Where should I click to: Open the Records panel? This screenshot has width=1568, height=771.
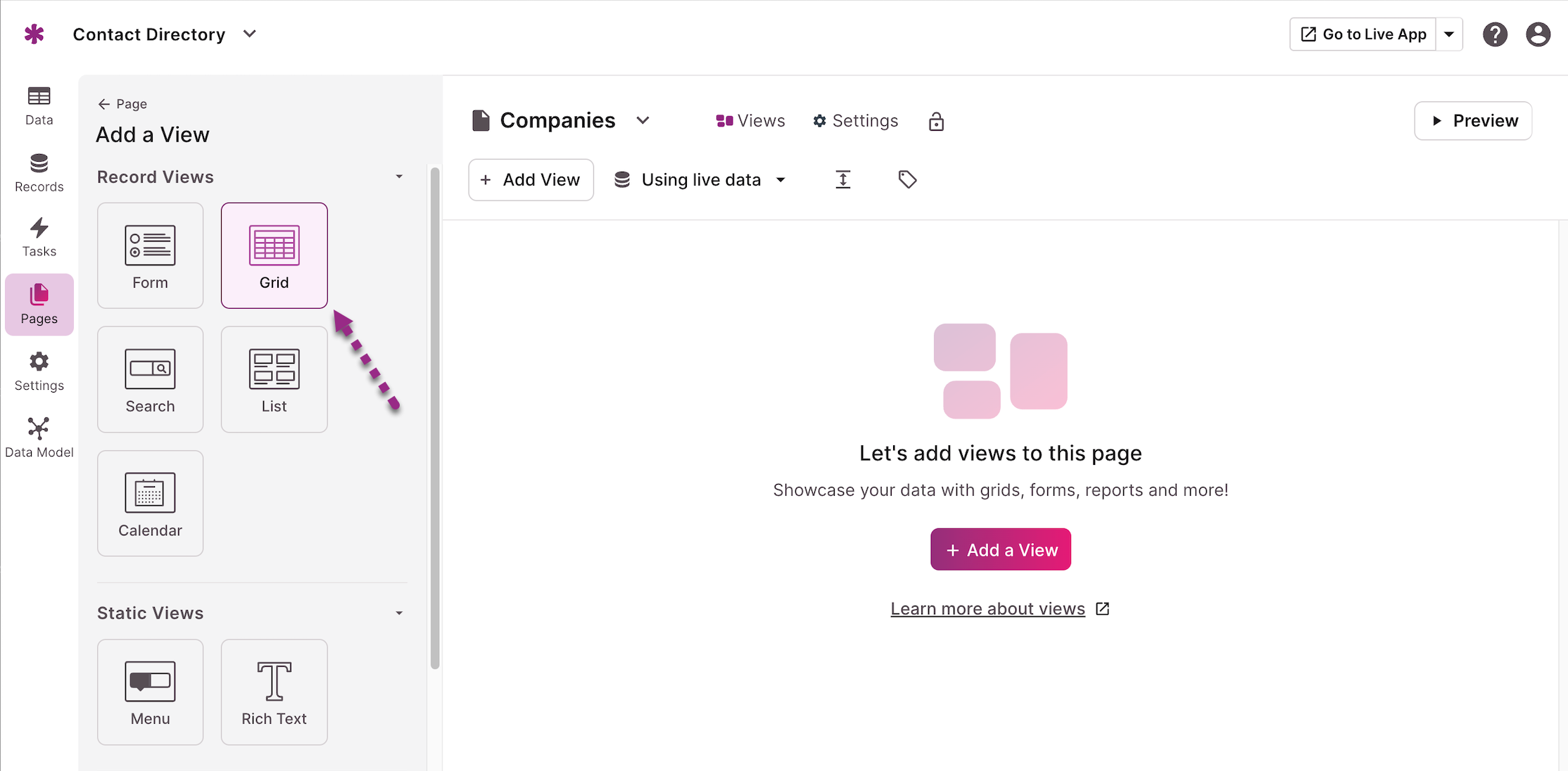coord(39,172)
